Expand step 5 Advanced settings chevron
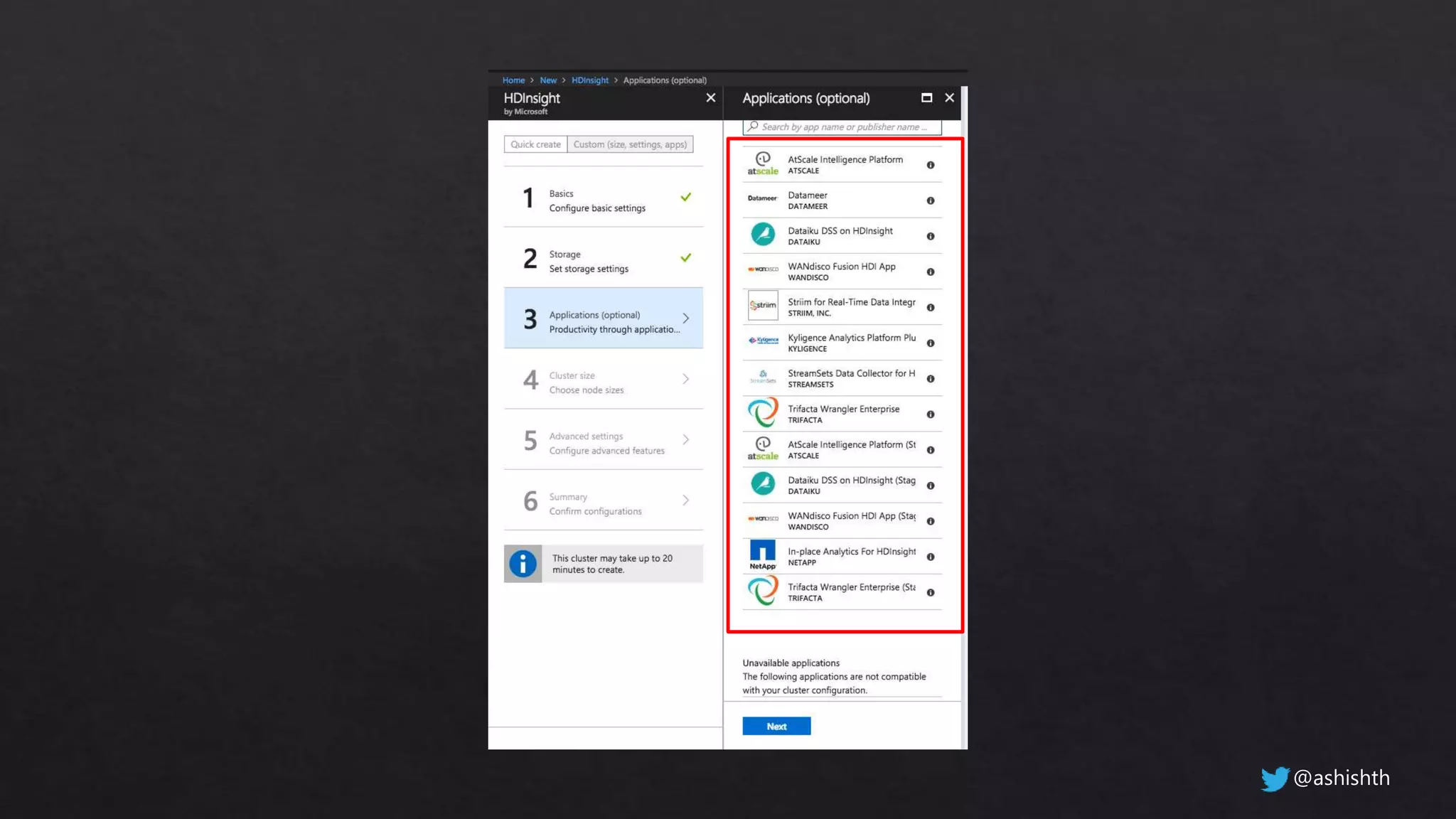This screenshot has width=1456, height=819. coord(685,439)
